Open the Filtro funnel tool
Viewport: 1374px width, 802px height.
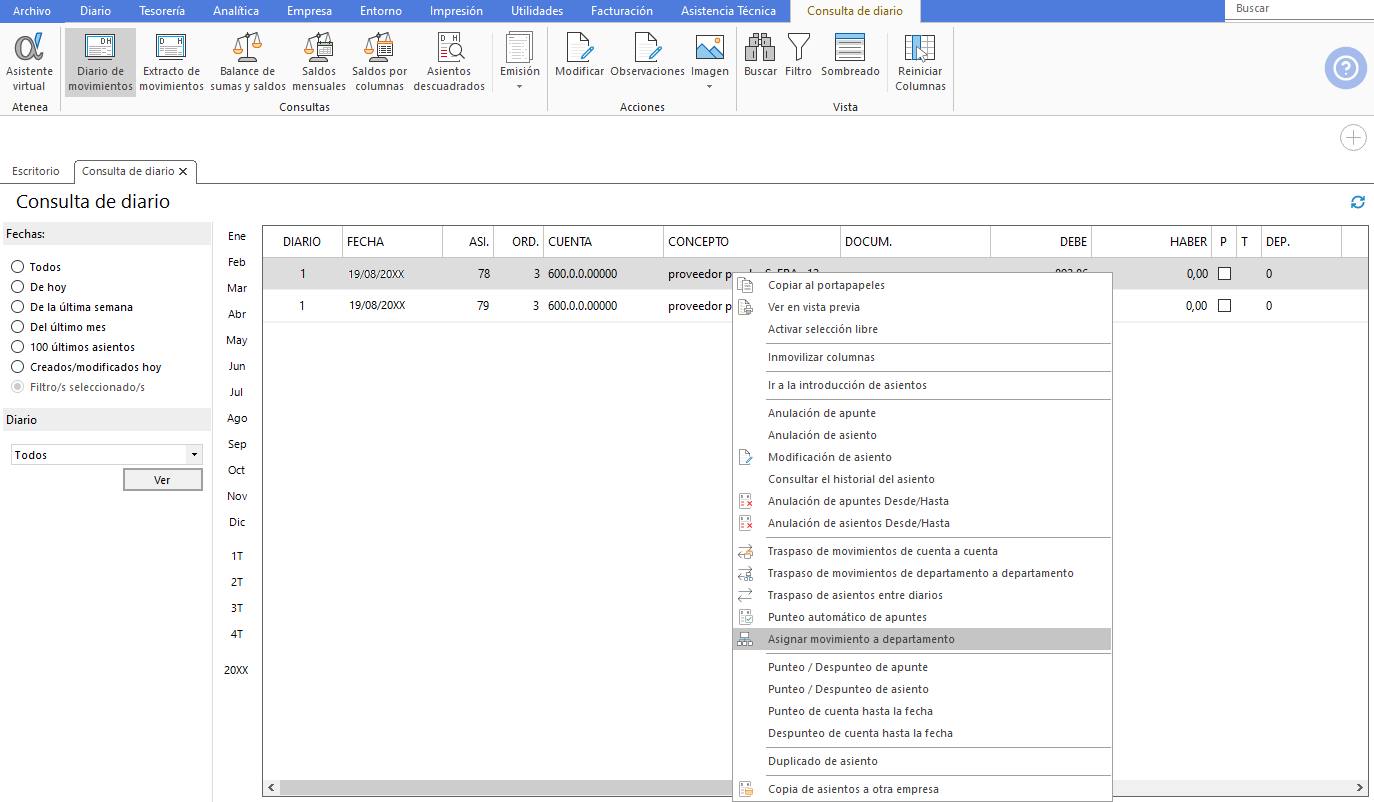(798, 54)
